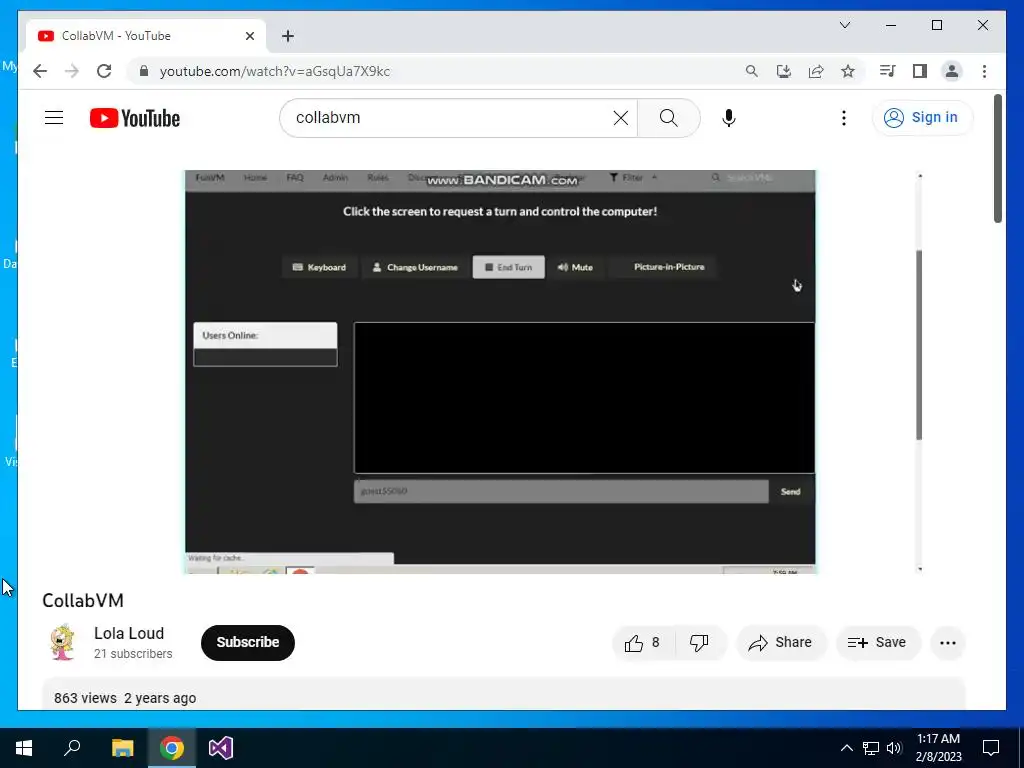
Task: Open the Chrome profile avatar
Action: 952,71
